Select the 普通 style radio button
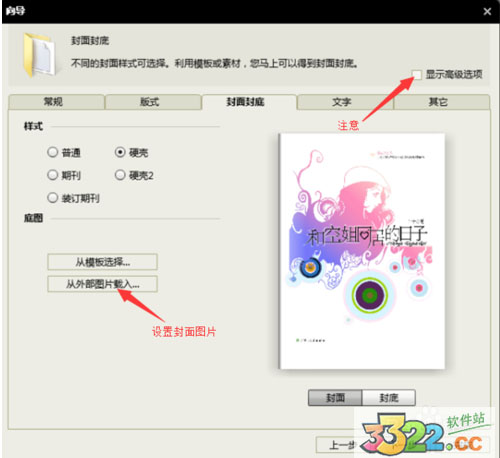The image size is (500, 458). [53, 152]
